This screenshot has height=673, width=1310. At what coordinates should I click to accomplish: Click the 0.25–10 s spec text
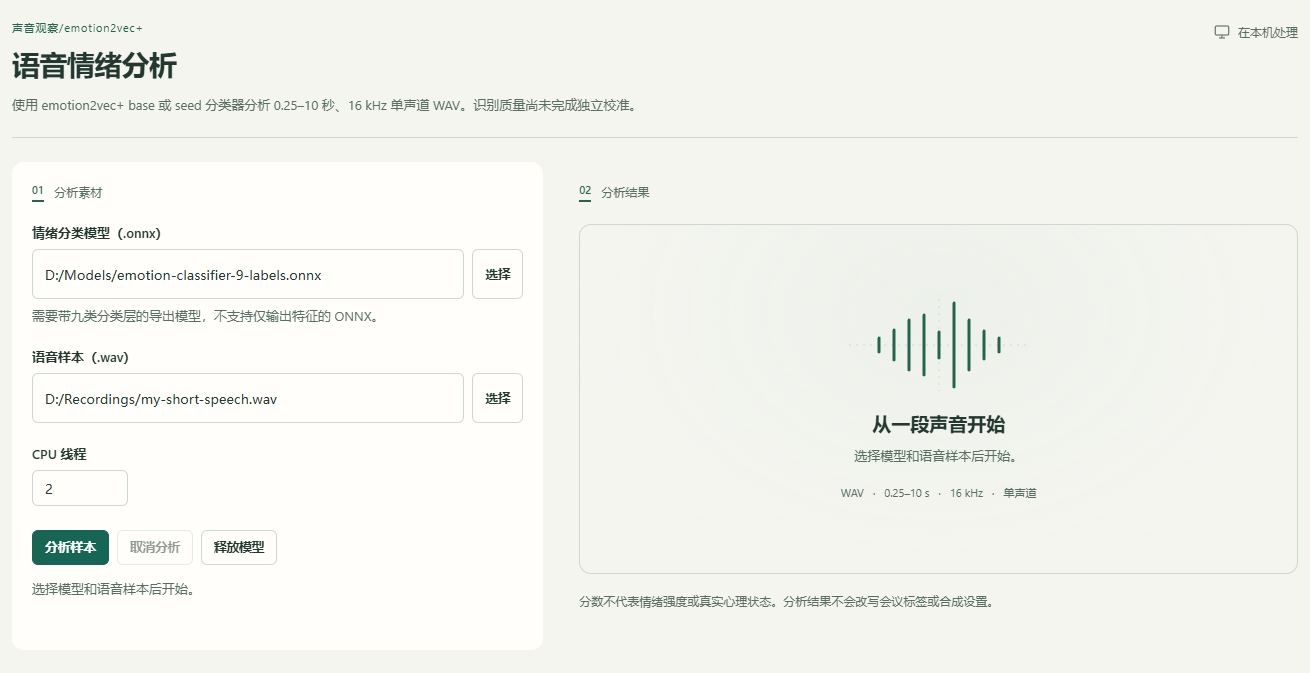(907, 493)
